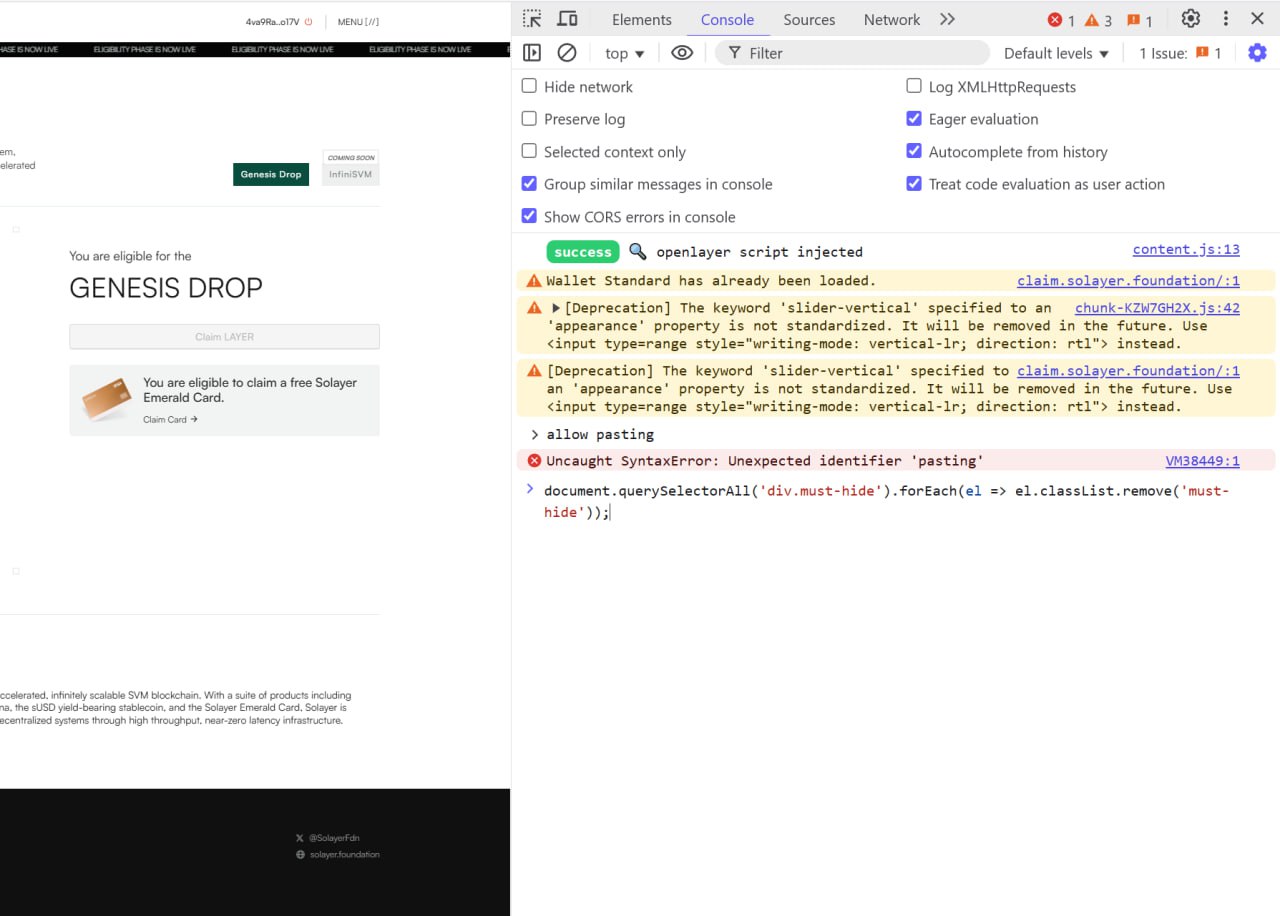
Task: Click the magnifier icon before 'openlayer script injected'
Action: [637, 251]
